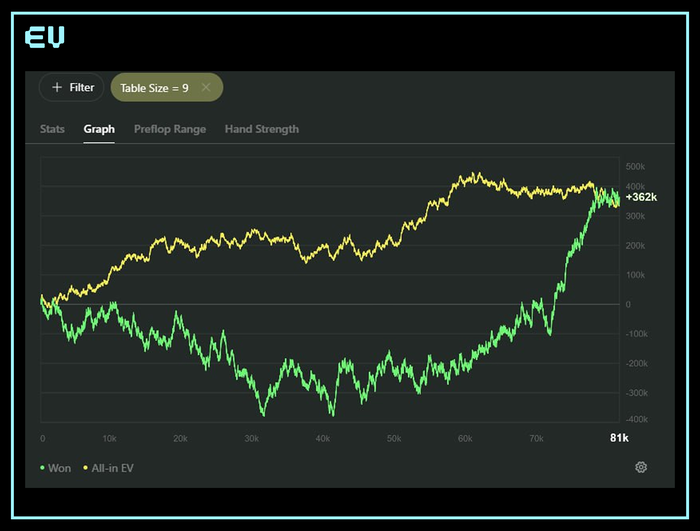Toggle the Won series in legend
Screen dimensions: 700x531
pos(55,468)
